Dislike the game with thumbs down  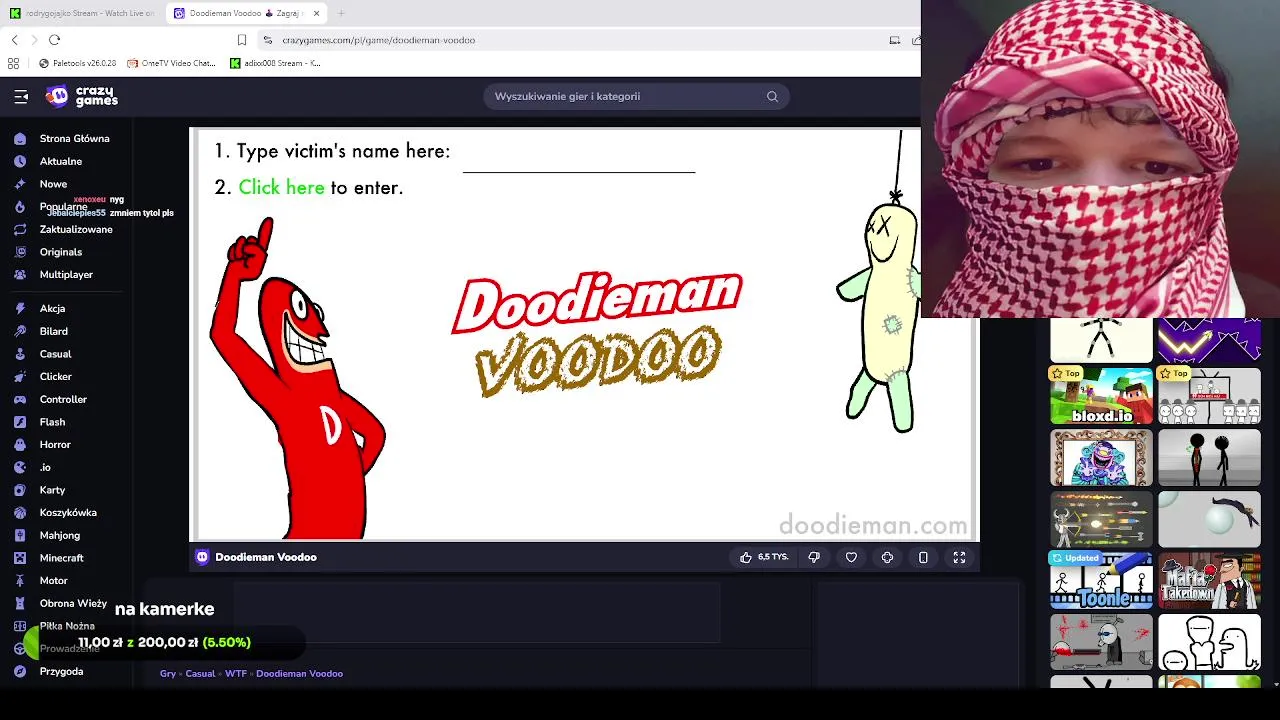(x=814, y=557)
